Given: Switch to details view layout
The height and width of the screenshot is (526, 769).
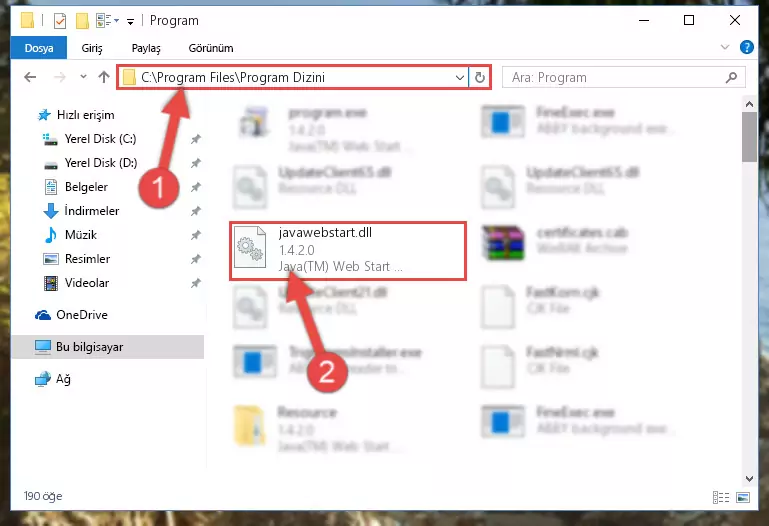Looking at the screenshot, I should [x=720, y=498].
